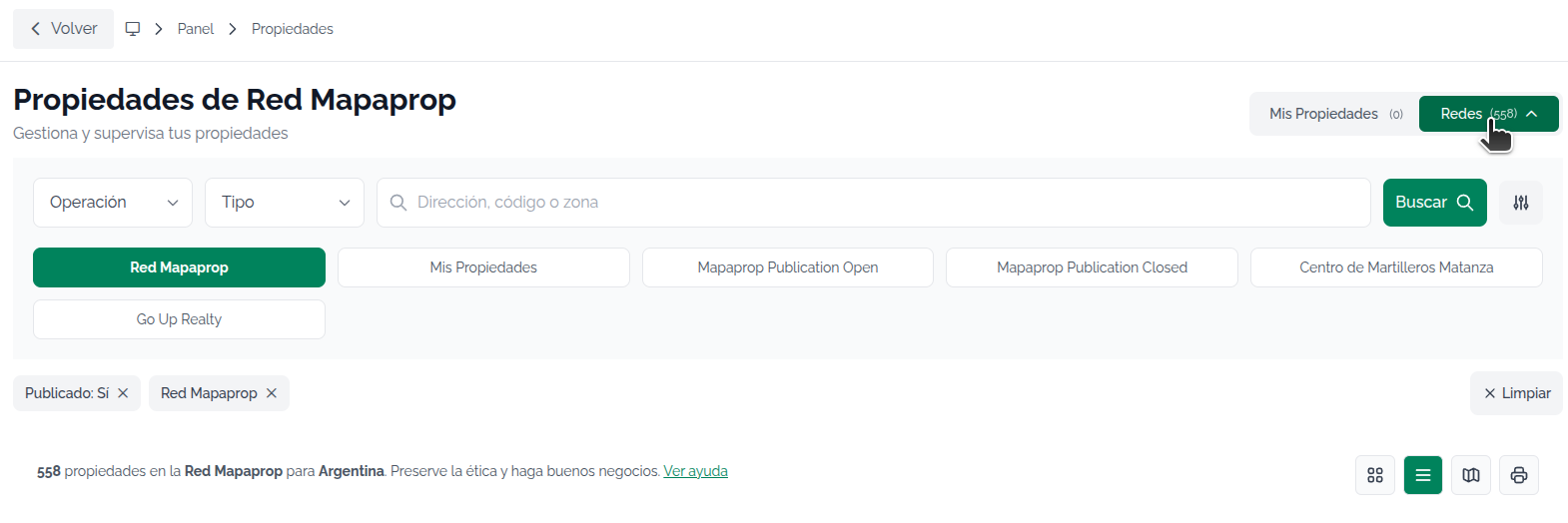Select Mis Propiedades network filter
The image size is (1568, 523).
coord(483,267)
